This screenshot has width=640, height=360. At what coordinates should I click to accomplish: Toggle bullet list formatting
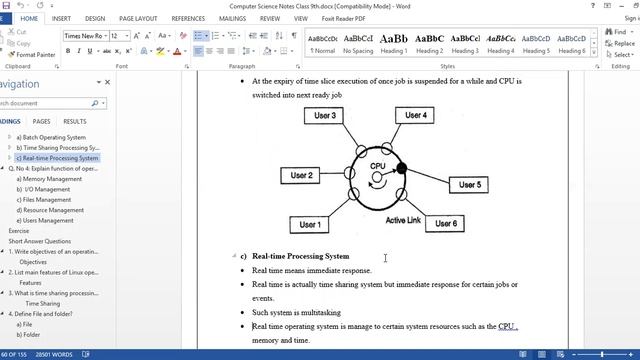tap(198, 36)
